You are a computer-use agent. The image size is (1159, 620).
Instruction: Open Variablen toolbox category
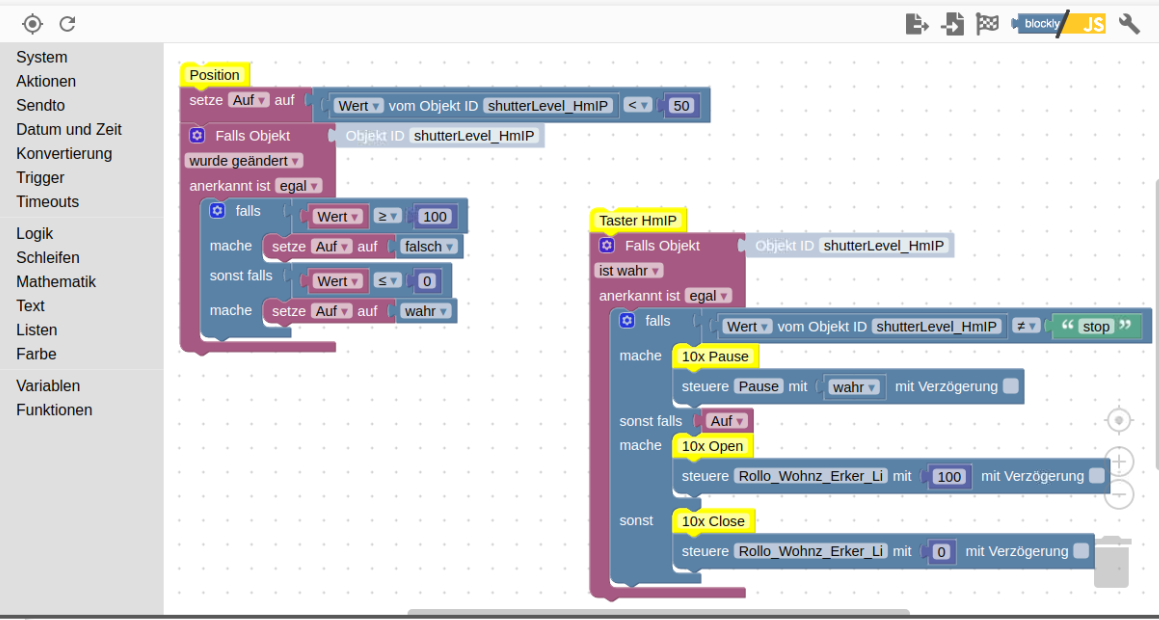pyautogui.click(x=48, y=386)
